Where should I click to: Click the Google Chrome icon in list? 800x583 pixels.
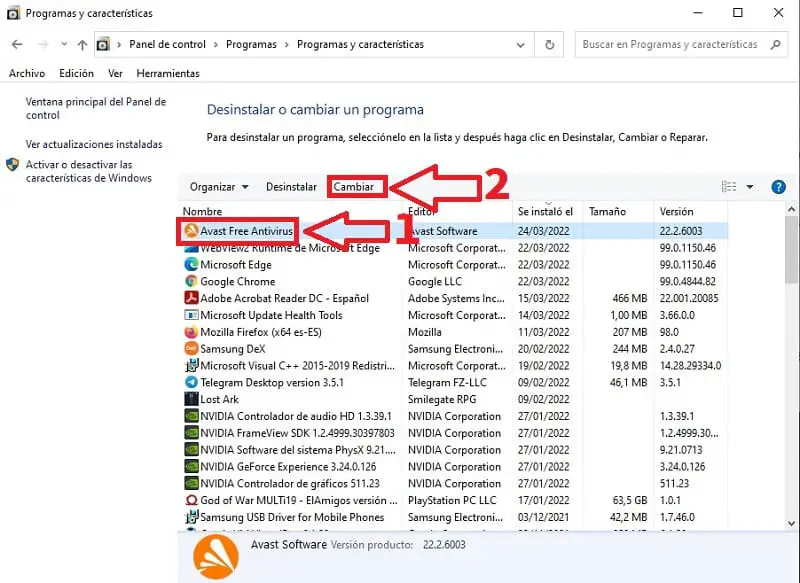coord(191,281)
